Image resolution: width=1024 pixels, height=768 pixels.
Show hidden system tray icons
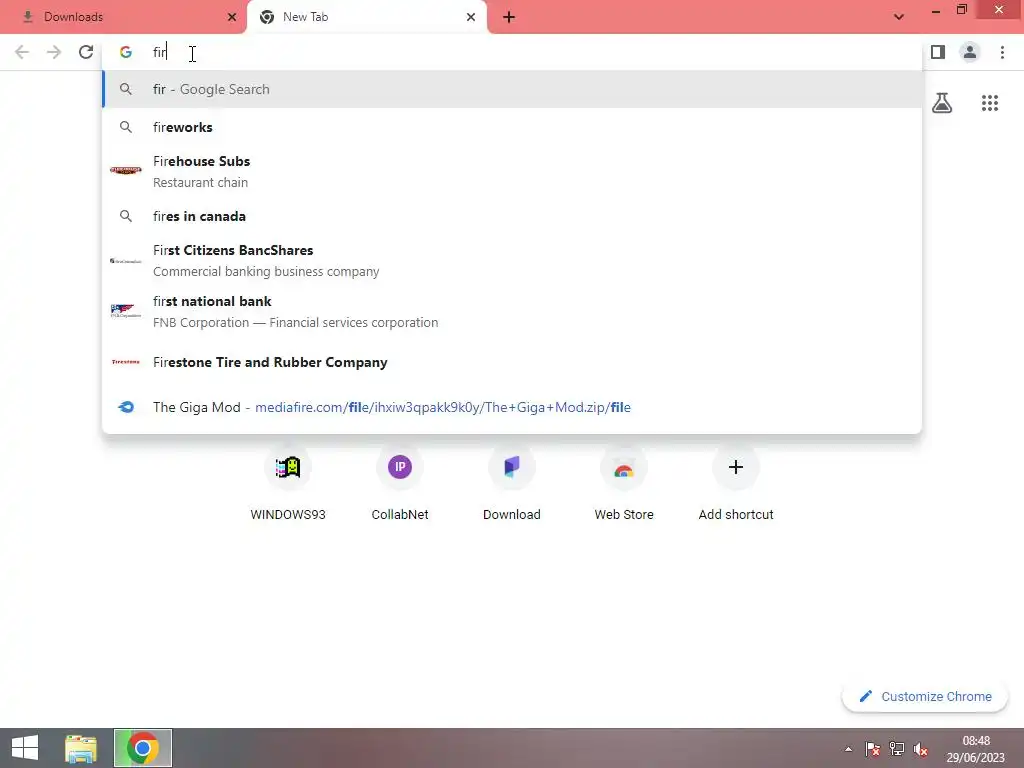(x=848, y=749)
